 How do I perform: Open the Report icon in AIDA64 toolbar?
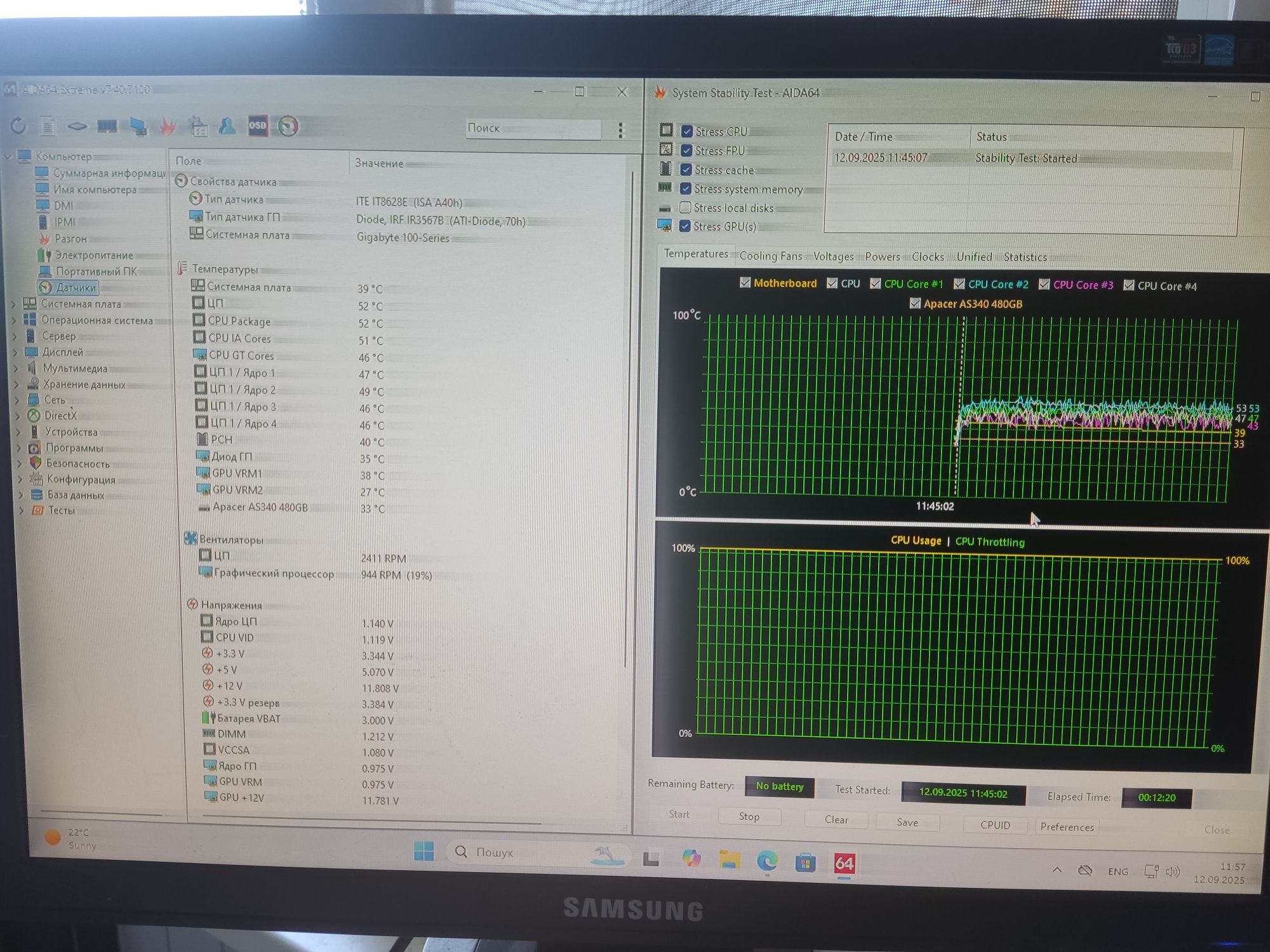click(x=48, y=126)
